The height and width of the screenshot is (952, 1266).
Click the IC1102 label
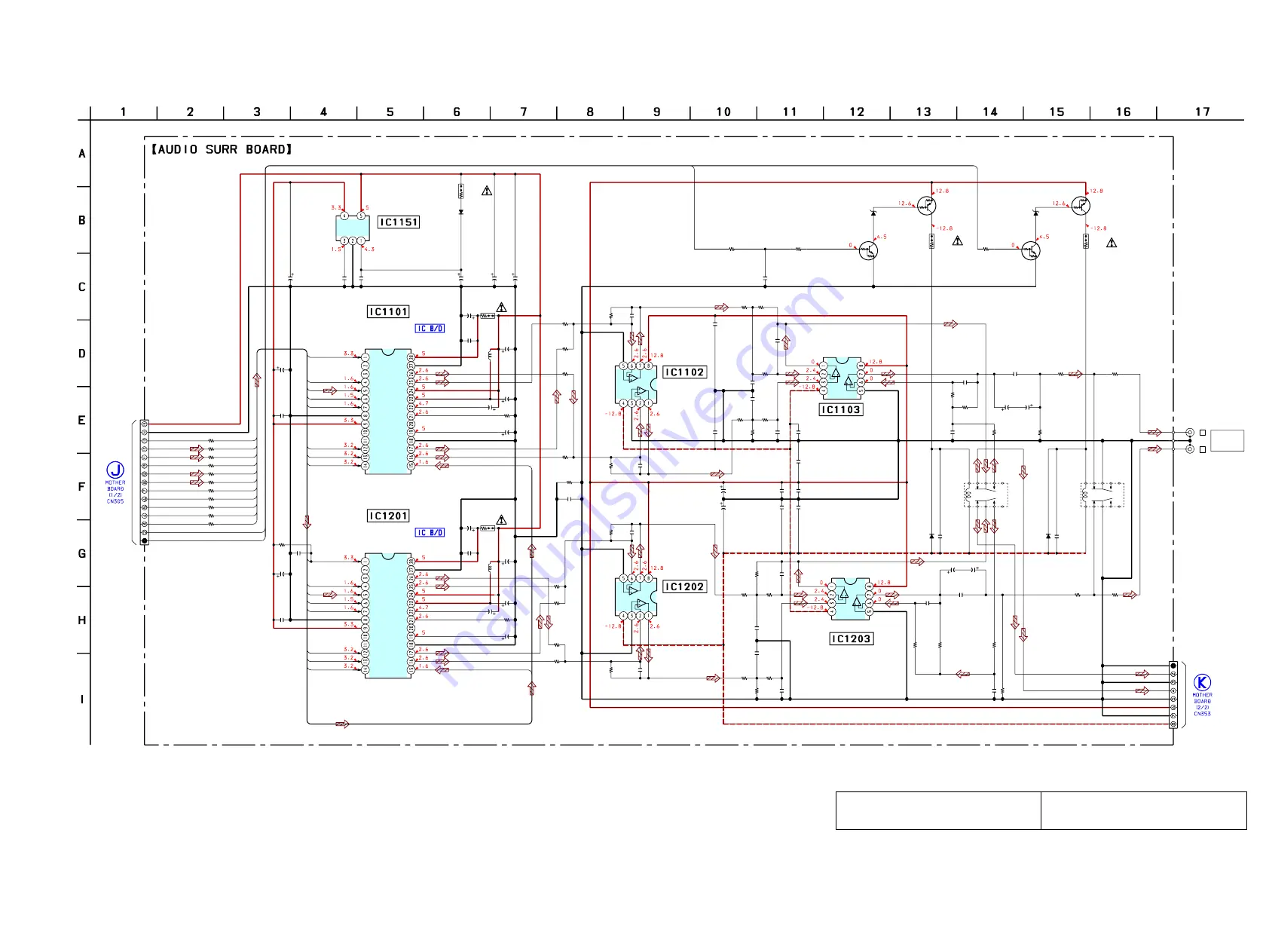click(x=684, y=372)
